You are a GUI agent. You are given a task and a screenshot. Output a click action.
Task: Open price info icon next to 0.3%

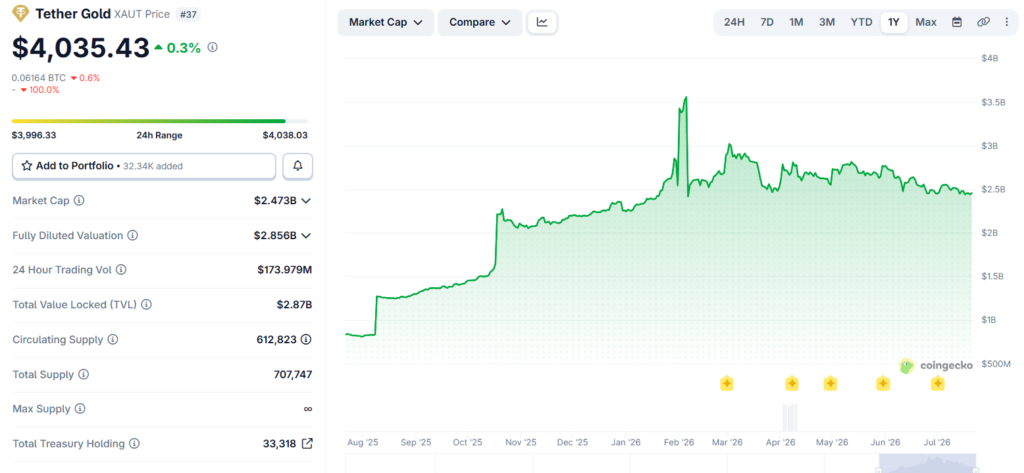tap(212, 47)
